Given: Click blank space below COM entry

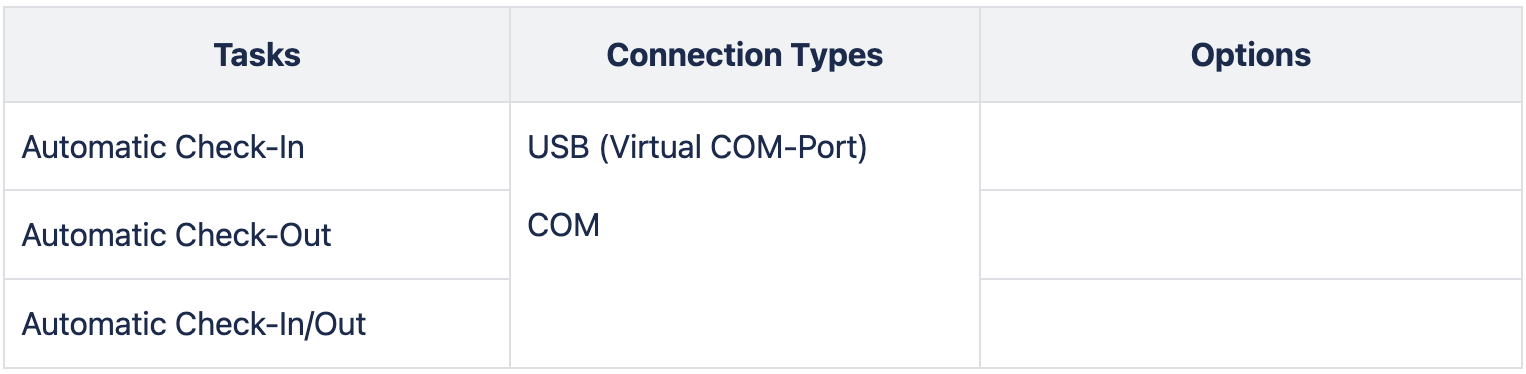Looking at the screenshot, I should click(x=745, y=305).
